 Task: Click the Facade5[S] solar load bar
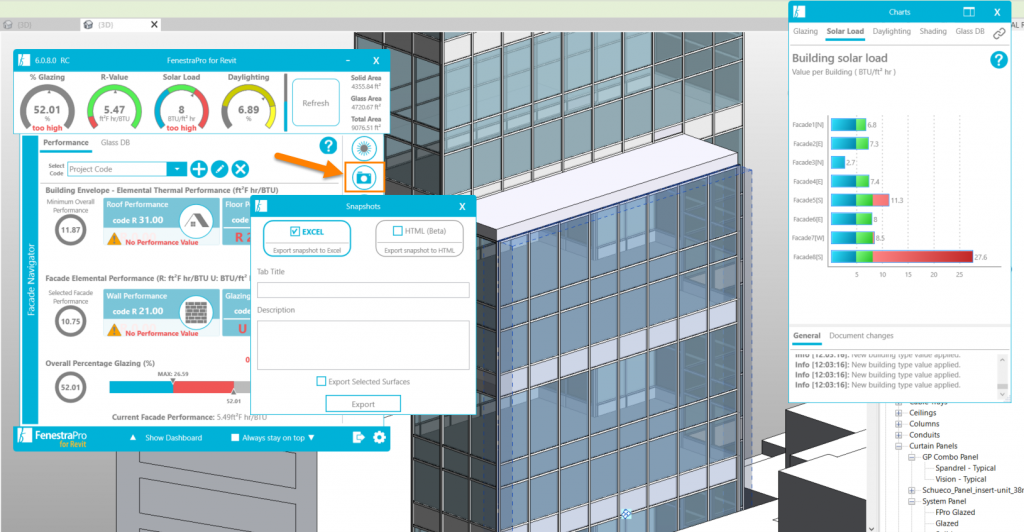click(859, 200)
